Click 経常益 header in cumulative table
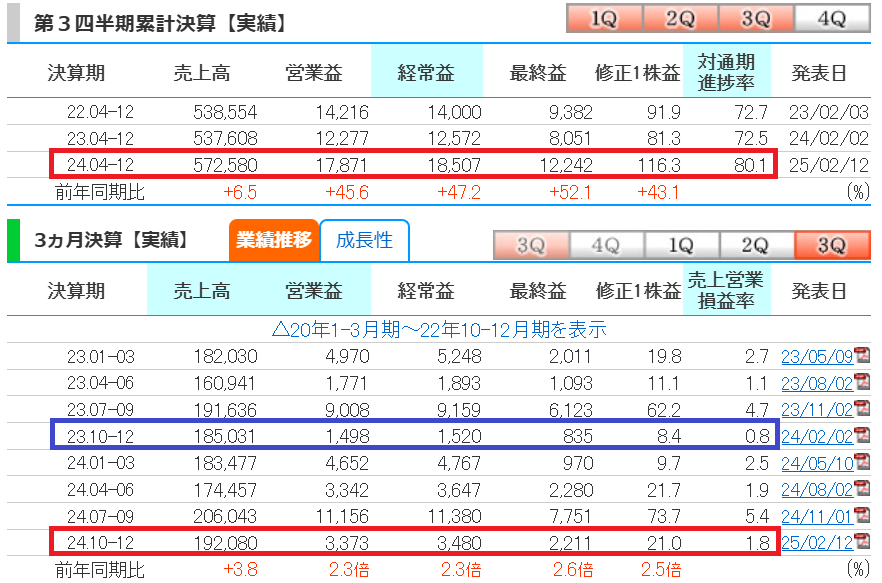This screenshot has height=583, width=882. coord(426,73)
